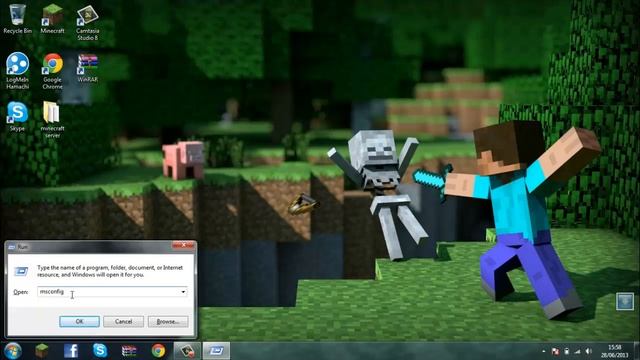Select the minecraft server folder on desktop

(52, 119)
